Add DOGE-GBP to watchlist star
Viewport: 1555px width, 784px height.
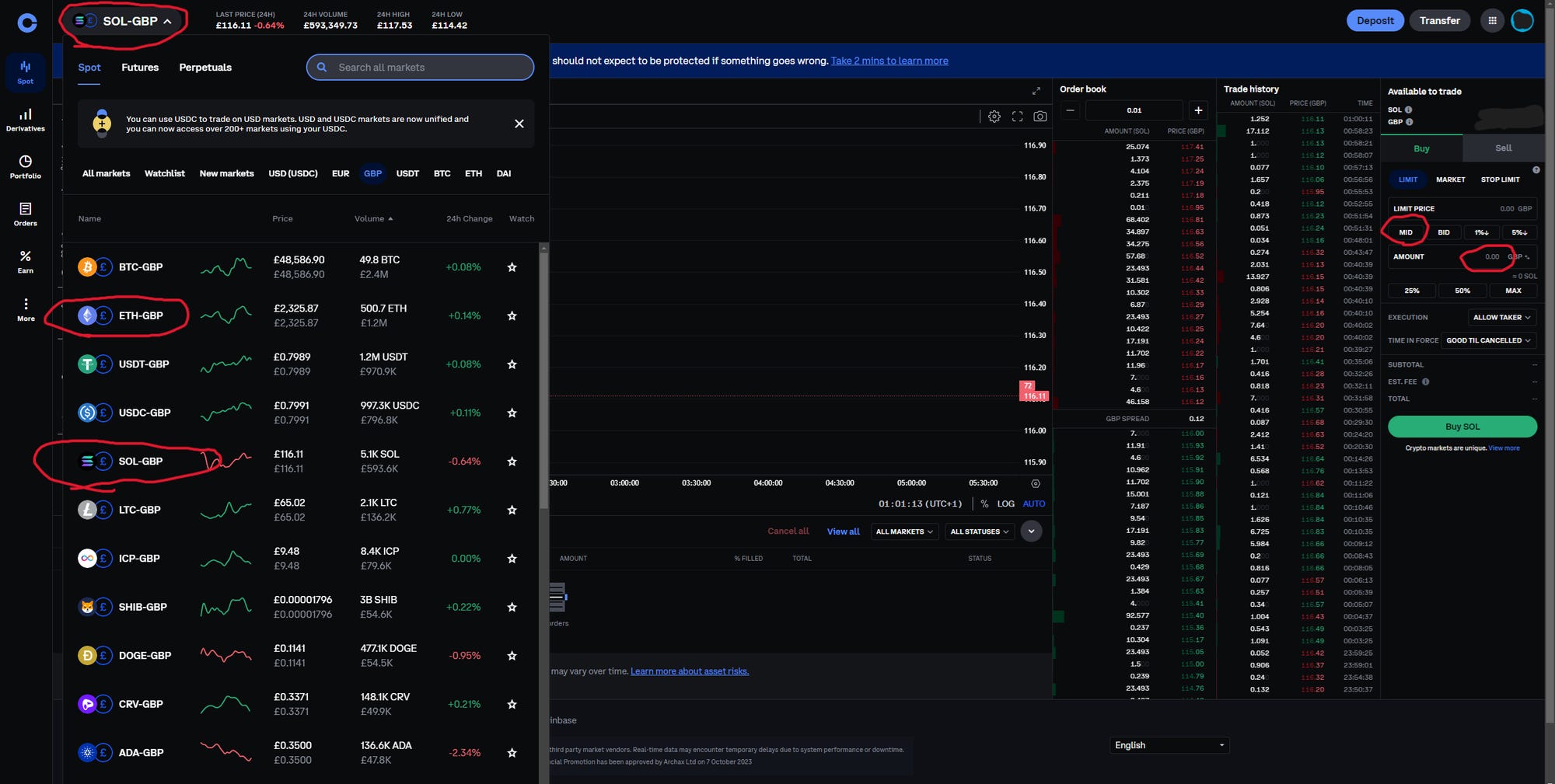click(x=512, y=656)
